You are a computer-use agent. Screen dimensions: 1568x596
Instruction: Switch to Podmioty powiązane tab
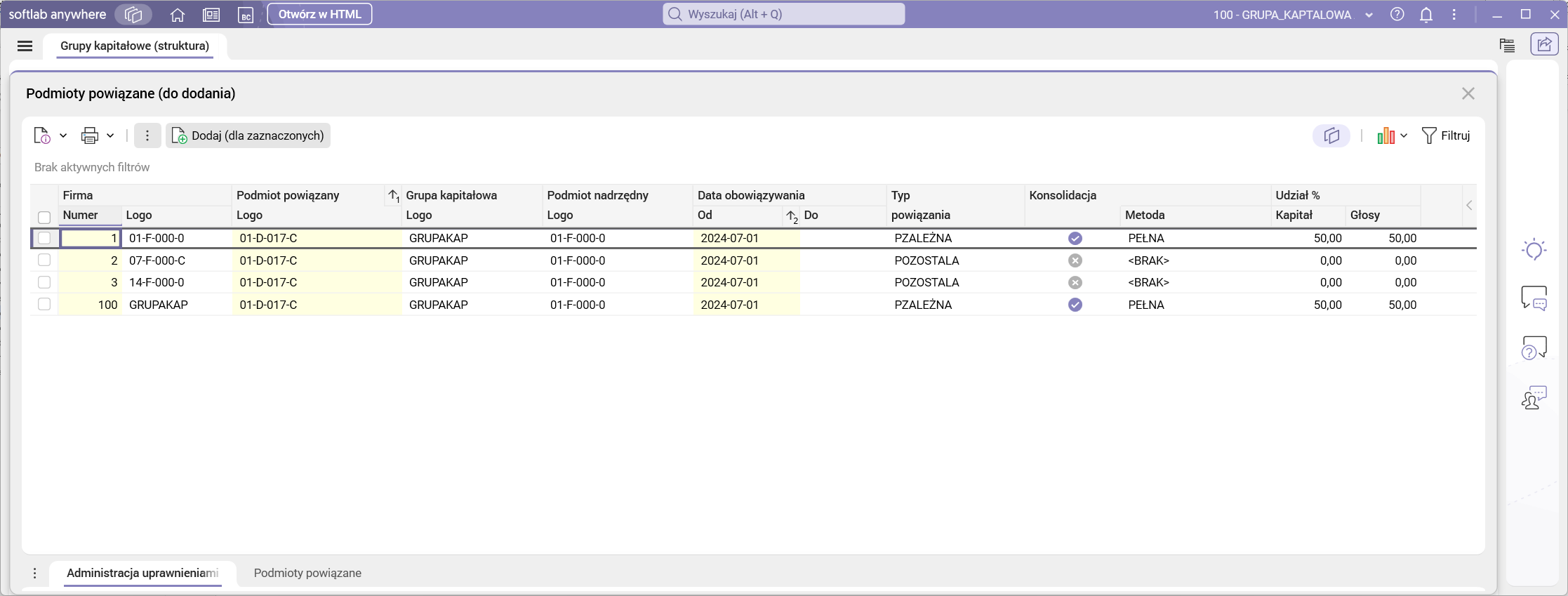click(307, 573)
